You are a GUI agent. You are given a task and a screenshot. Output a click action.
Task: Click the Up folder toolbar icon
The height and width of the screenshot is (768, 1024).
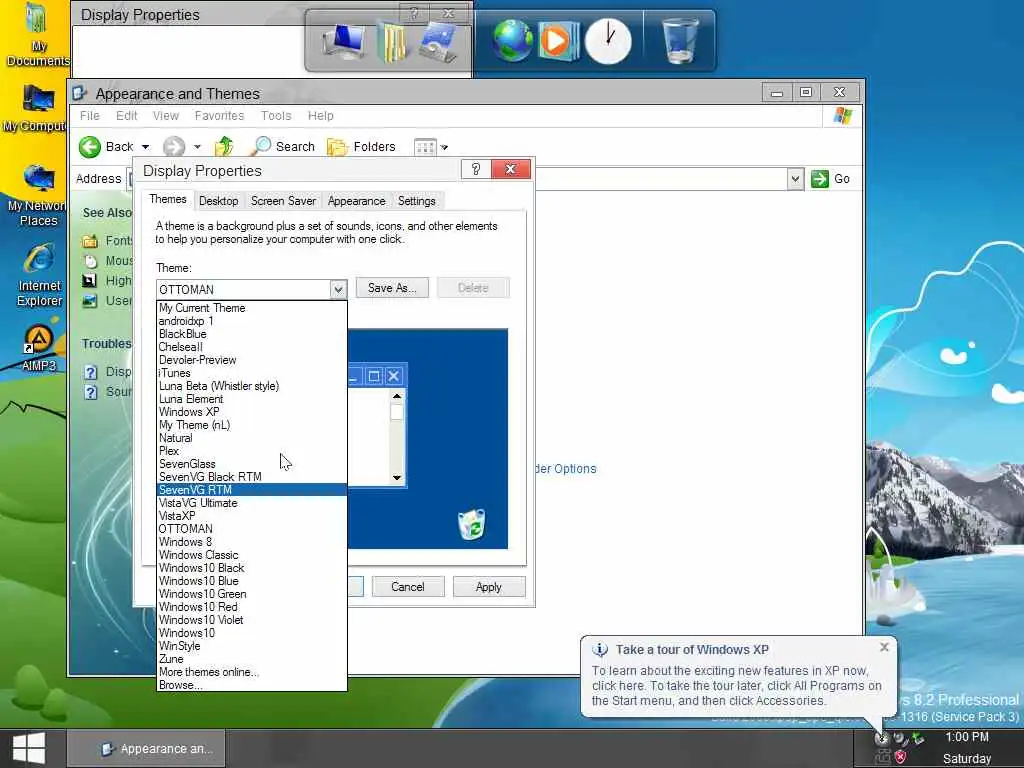[224, 146]
